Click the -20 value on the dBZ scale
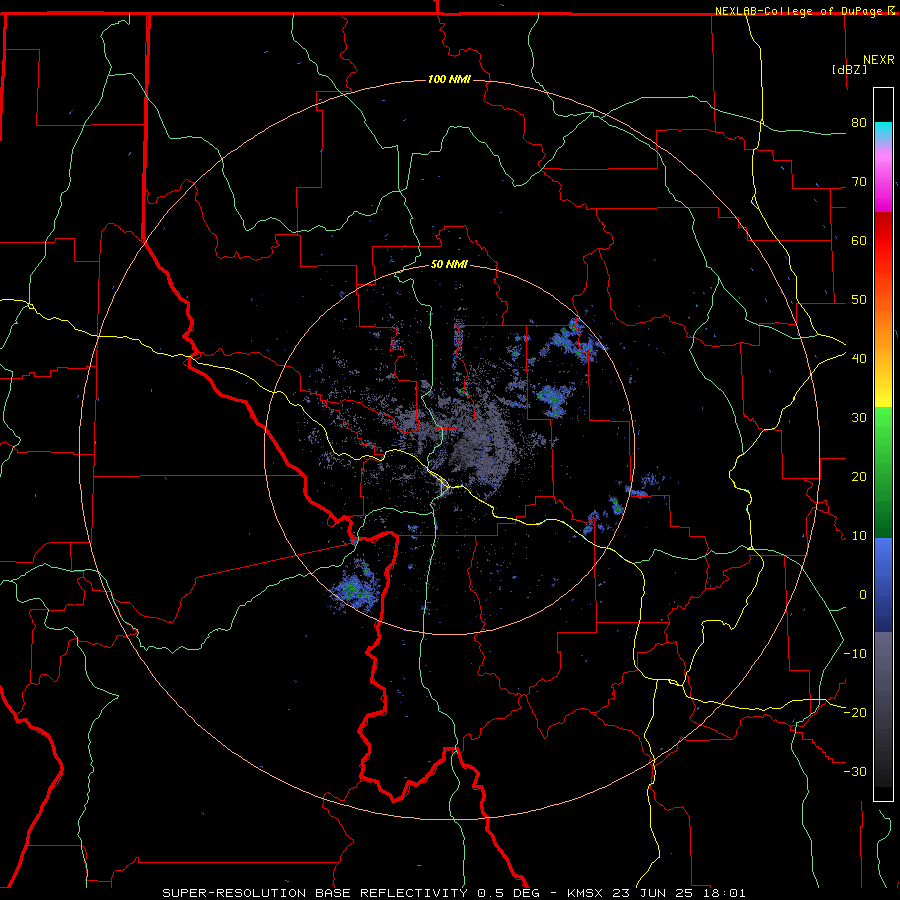Image resolution: width=900 pixels, height=900 pixels. pos(855,713)
